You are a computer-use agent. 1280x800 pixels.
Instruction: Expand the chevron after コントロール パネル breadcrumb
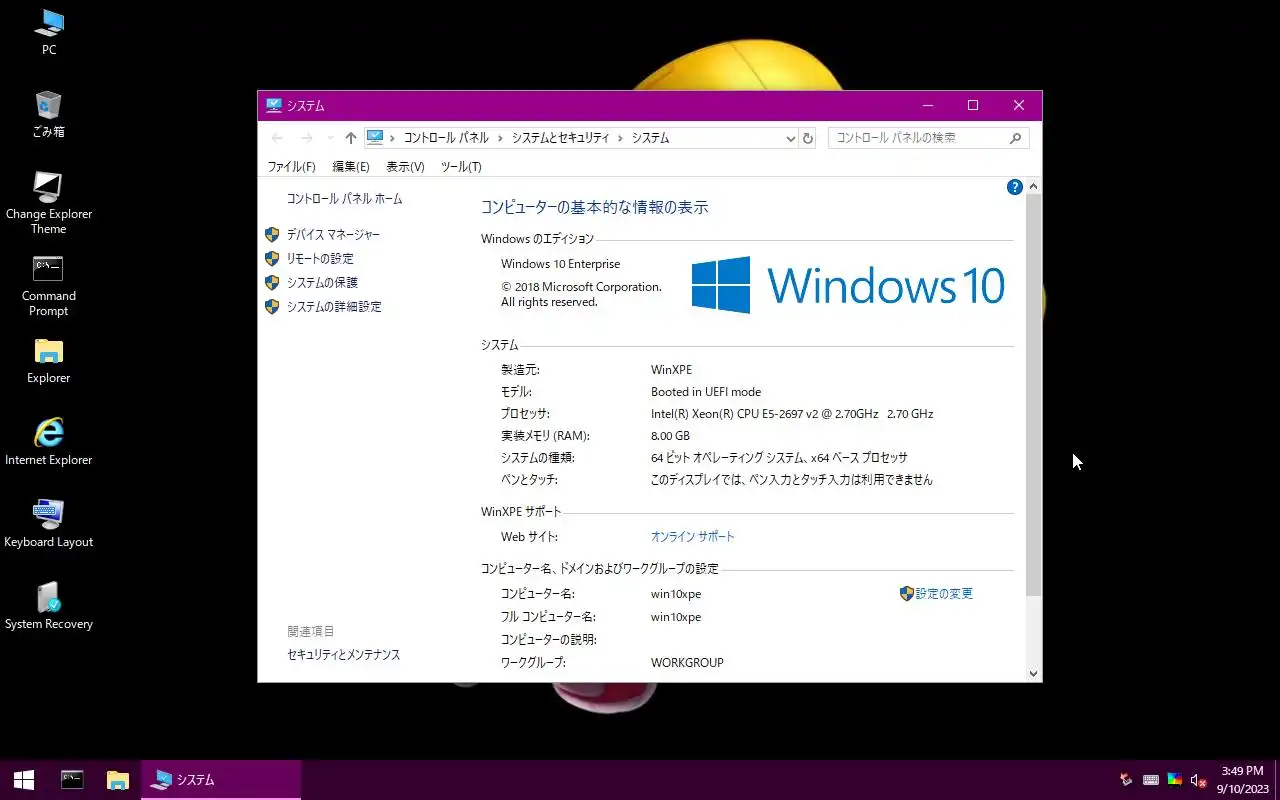pos(498,138)
